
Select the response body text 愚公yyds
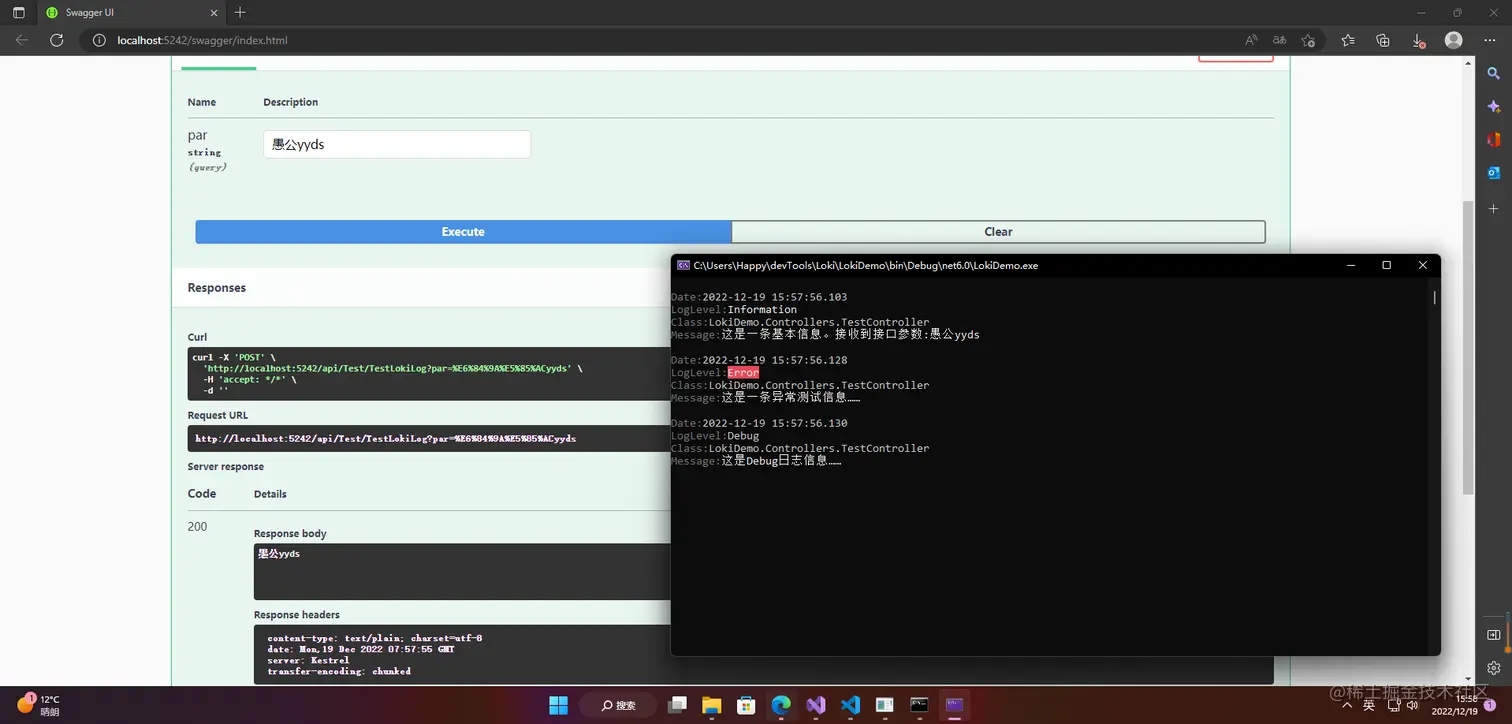(279, 553)
